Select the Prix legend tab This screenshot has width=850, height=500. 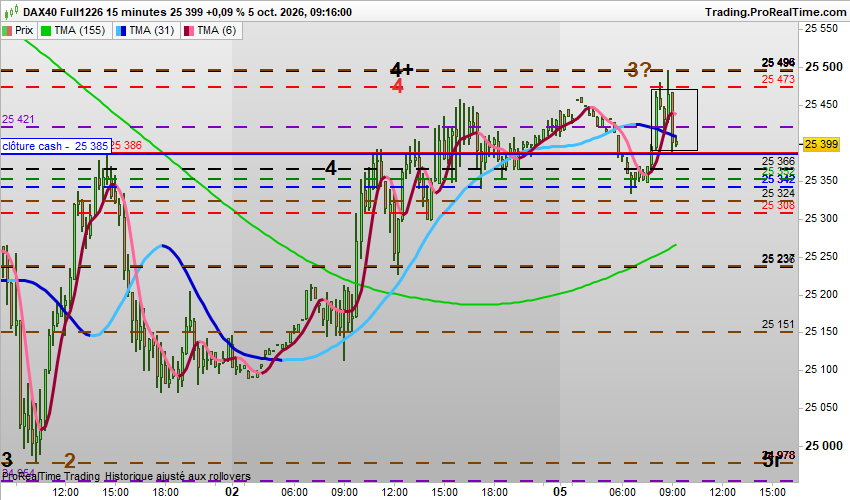pyautogui.click(x=18, y=31)
